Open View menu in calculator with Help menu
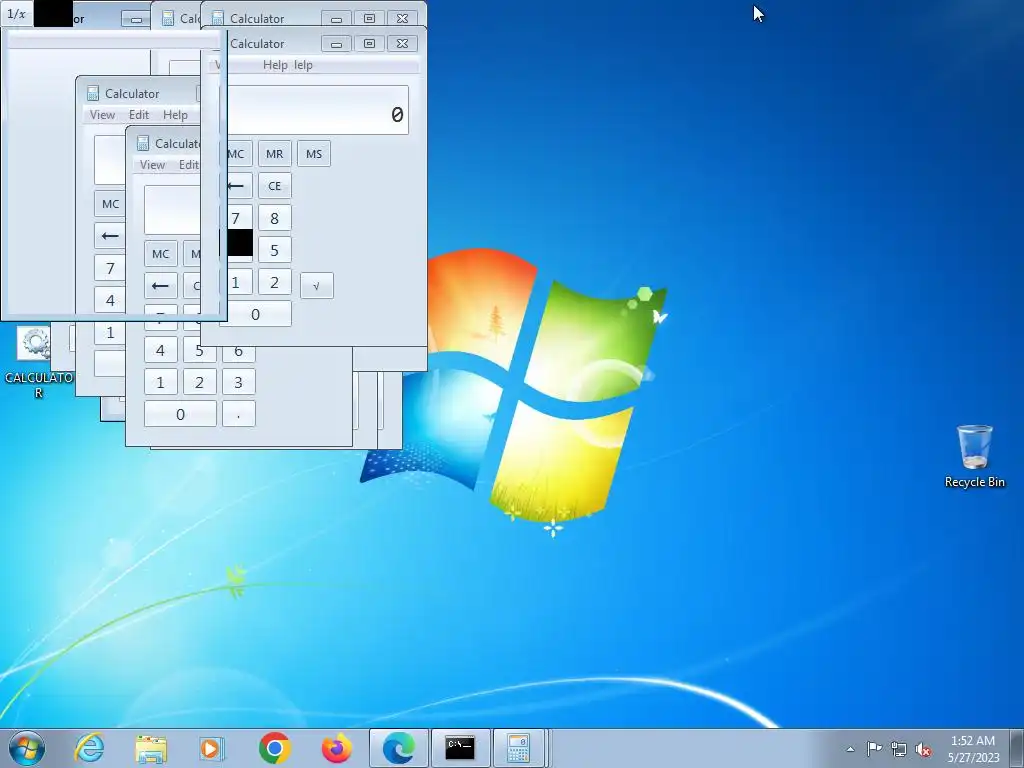Image resolution: width=1024 pixels, height=768 pixels. [103, 115]
